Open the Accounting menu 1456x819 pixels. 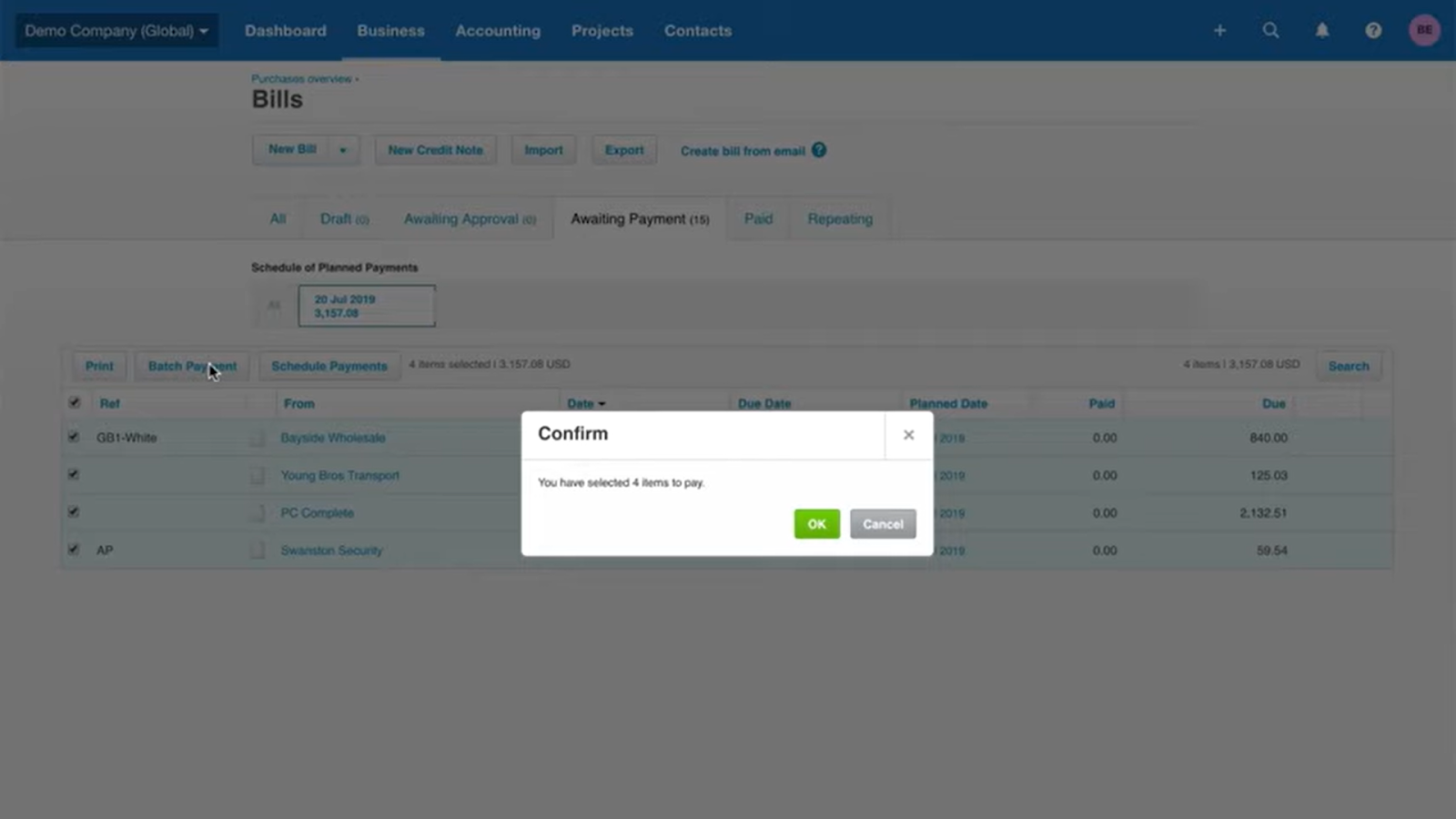(x=498, y=30)
